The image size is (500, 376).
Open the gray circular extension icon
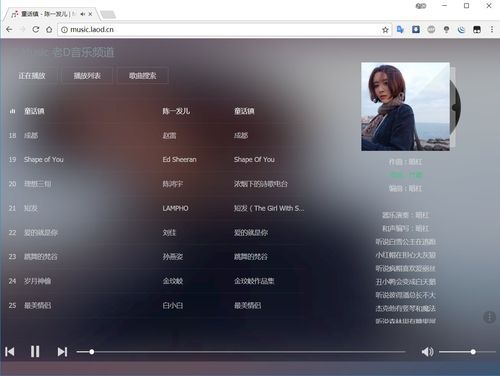431,29
